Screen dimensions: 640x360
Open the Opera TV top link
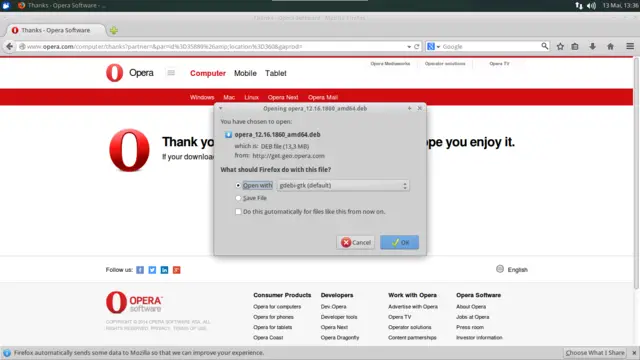point(499,64)
